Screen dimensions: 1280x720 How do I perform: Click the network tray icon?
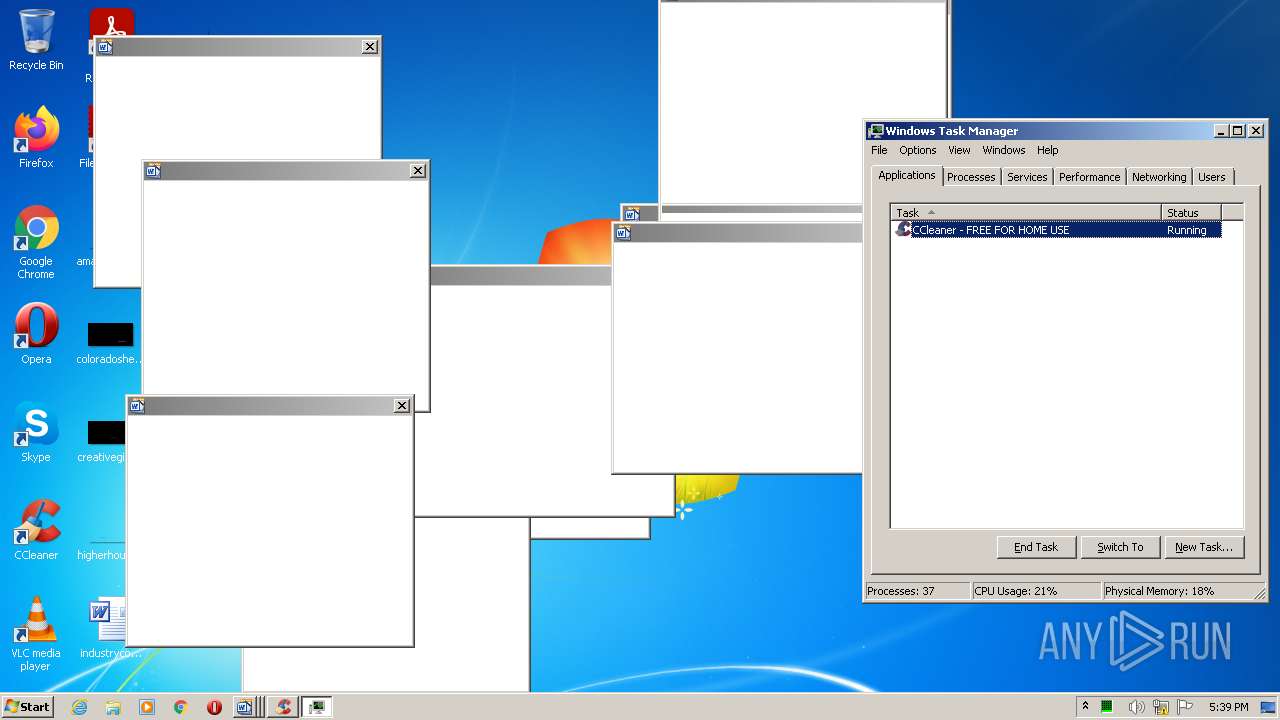pos(1161,707)
